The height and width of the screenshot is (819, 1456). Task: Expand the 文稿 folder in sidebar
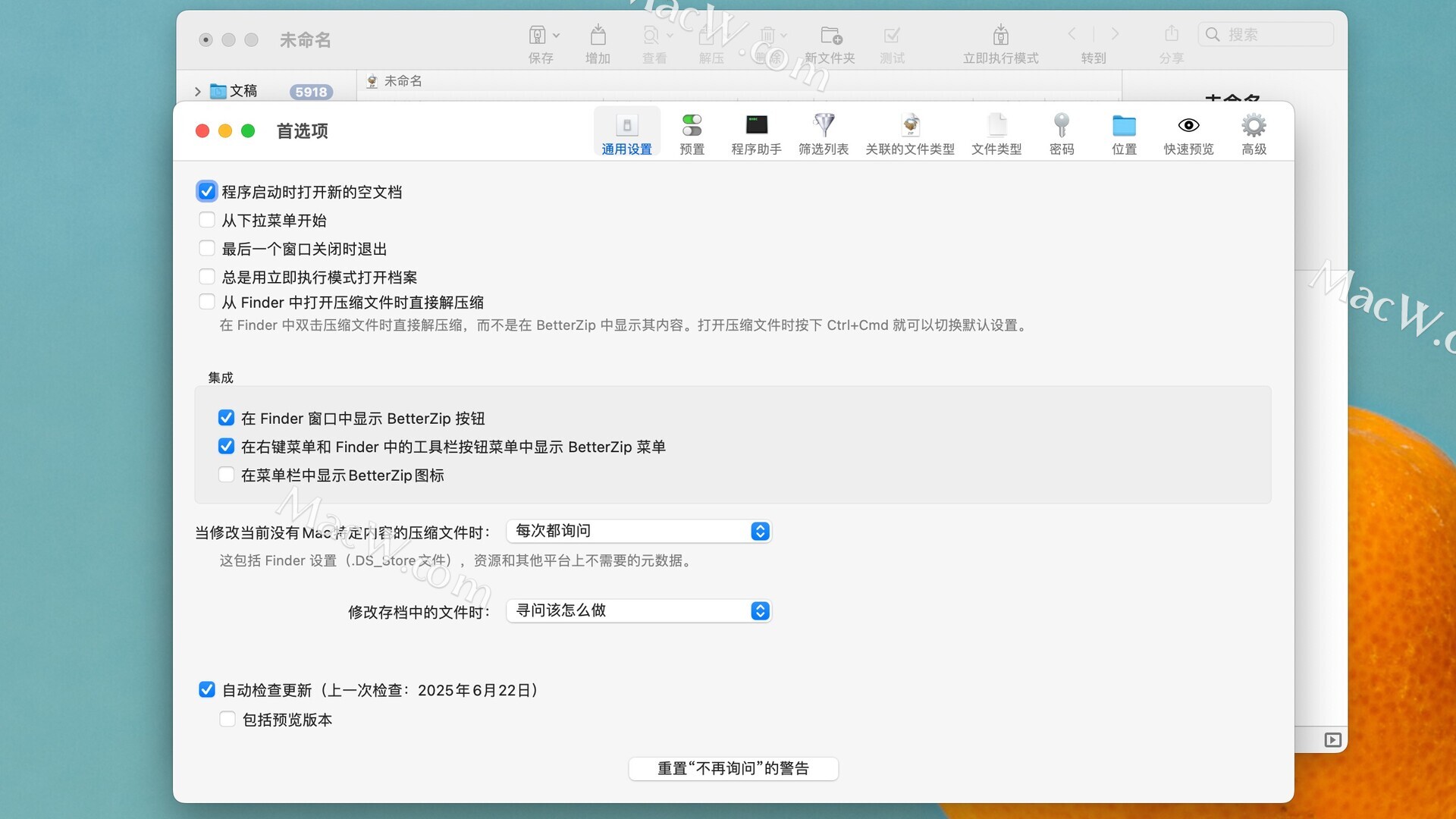pyautogui.click(x=197, y=92)
